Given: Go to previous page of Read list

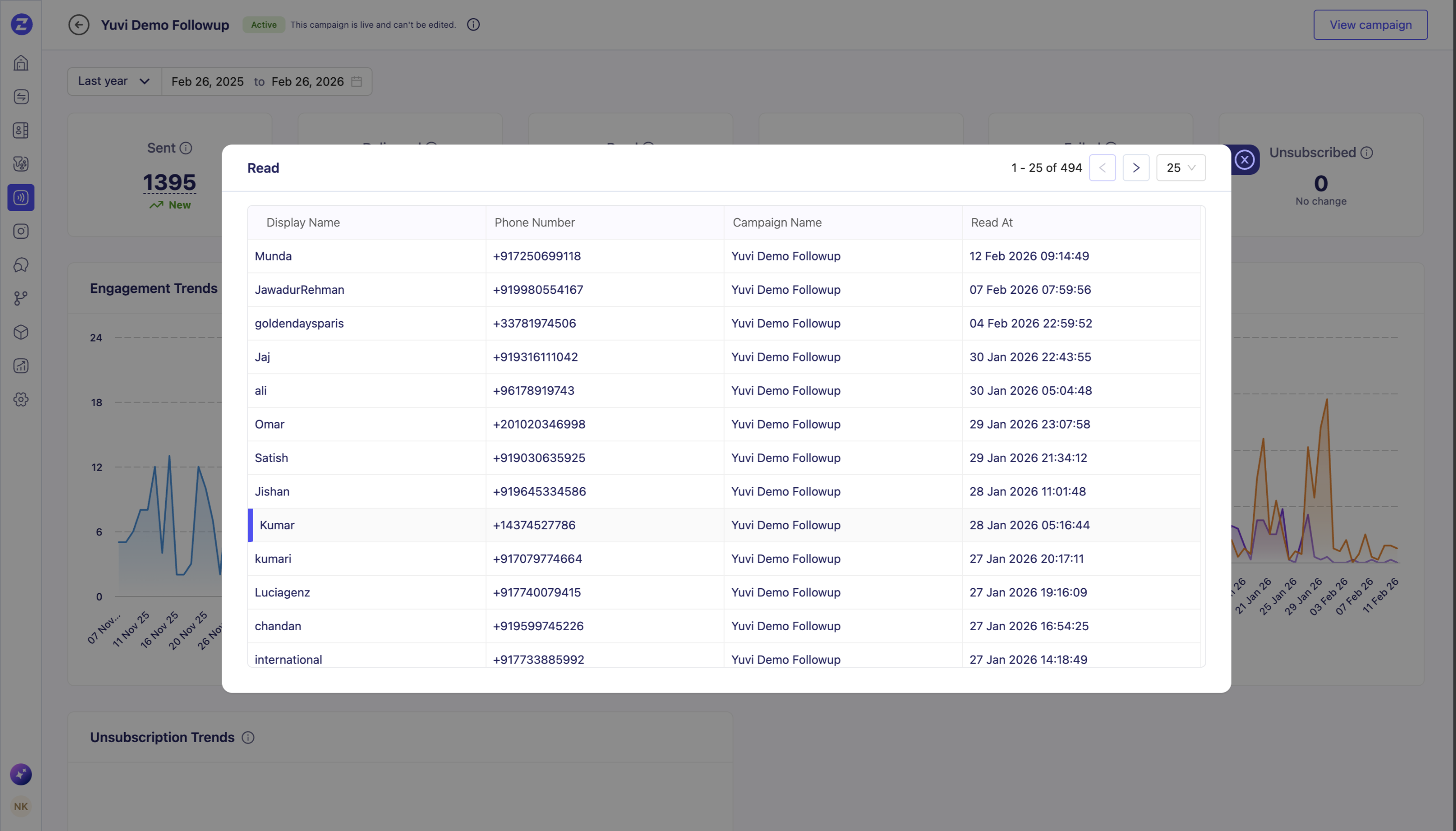Looking at the screenshot, I should coord(1101,168).
